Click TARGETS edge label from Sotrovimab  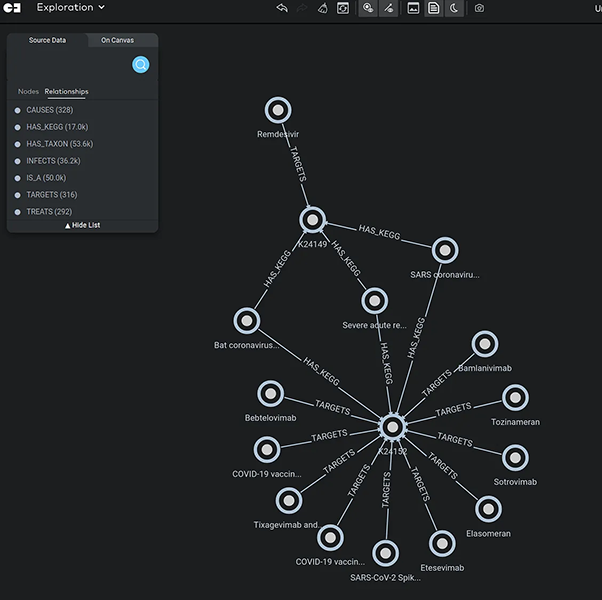(455, 440)
